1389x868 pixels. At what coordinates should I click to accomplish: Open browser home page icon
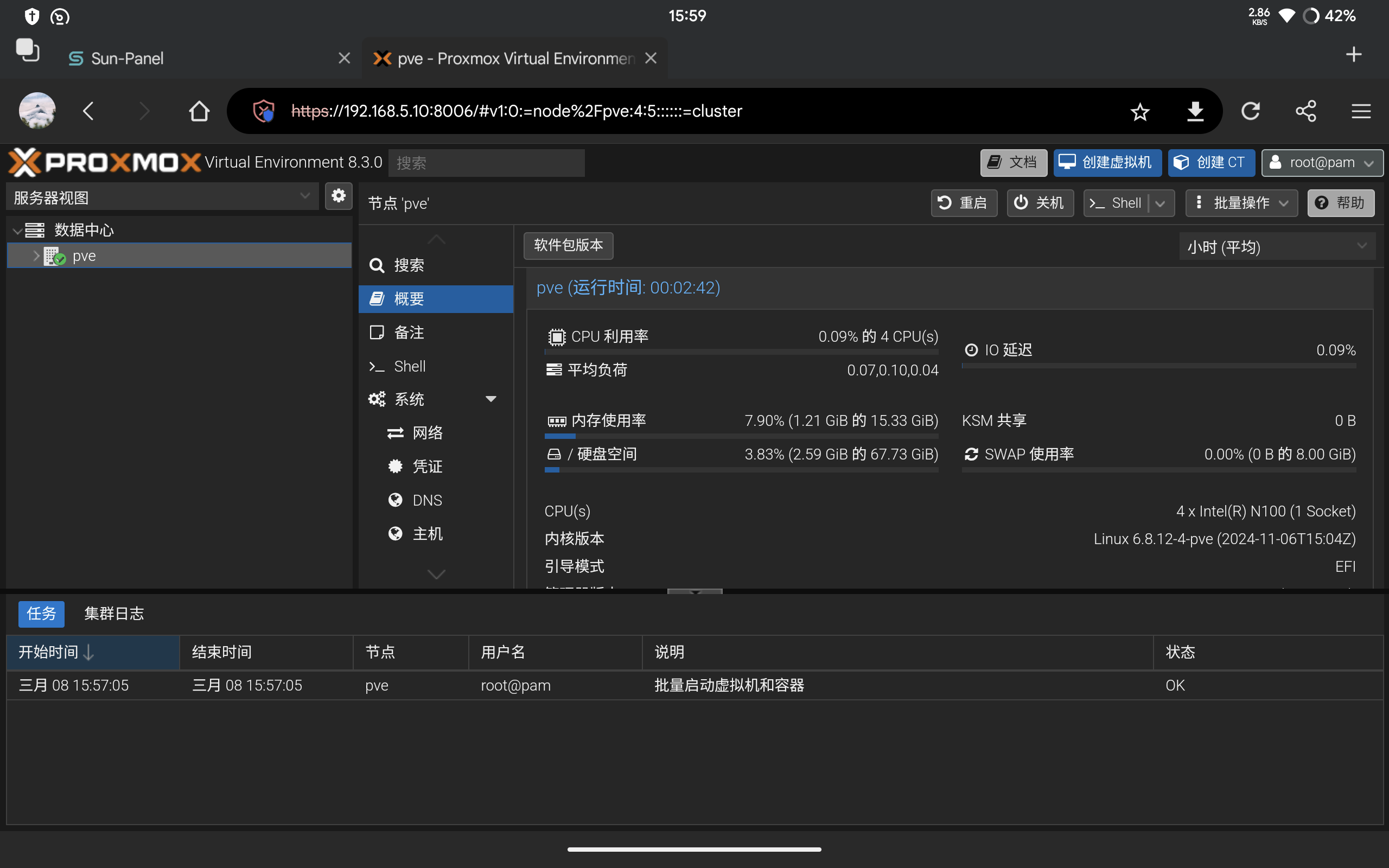199,111
